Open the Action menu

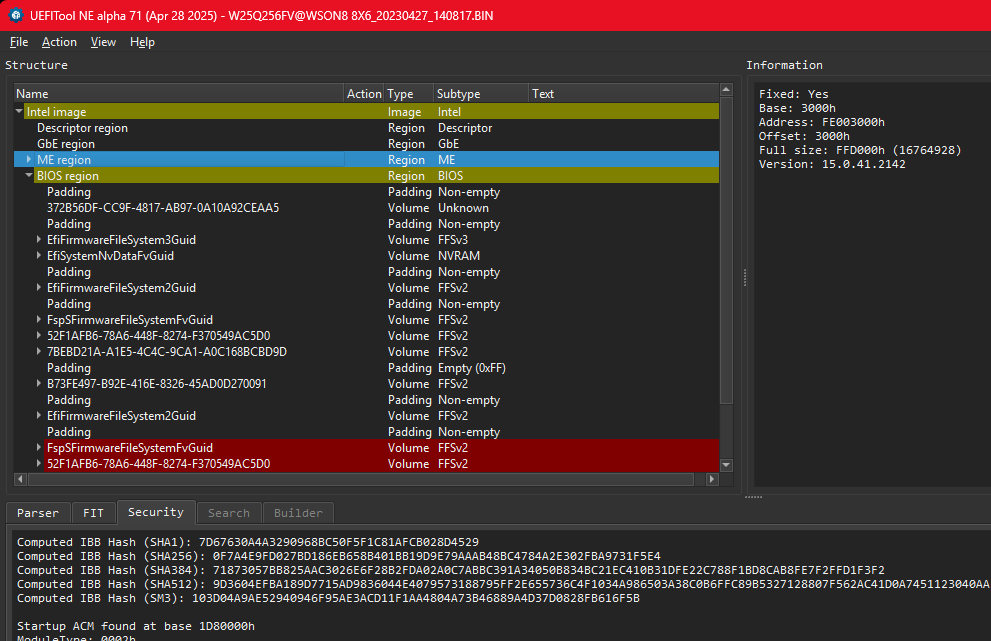[59, 42]
